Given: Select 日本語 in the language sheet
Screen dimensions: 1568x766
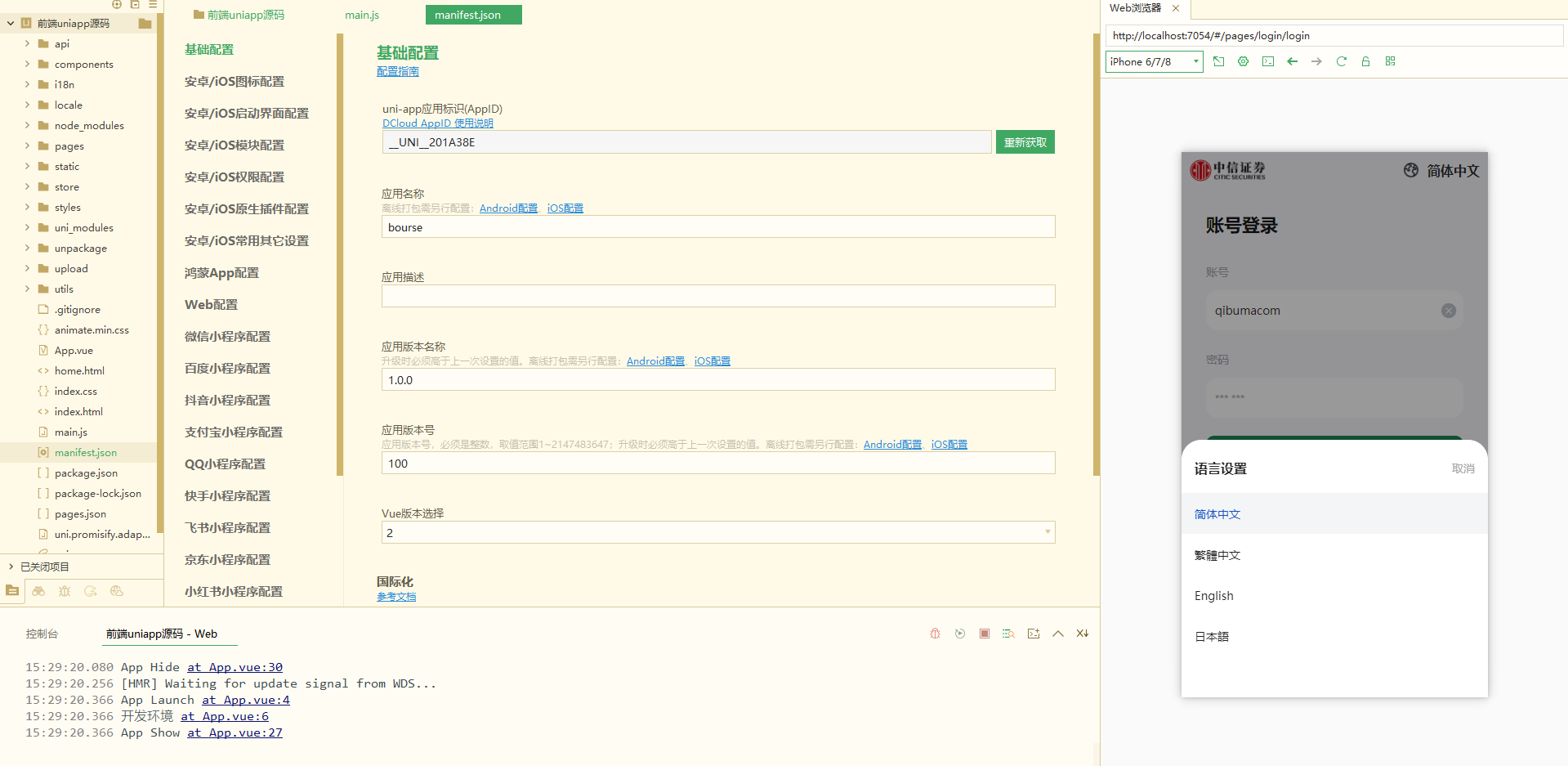Looking at the screenshot, I should pos(1334,637).
